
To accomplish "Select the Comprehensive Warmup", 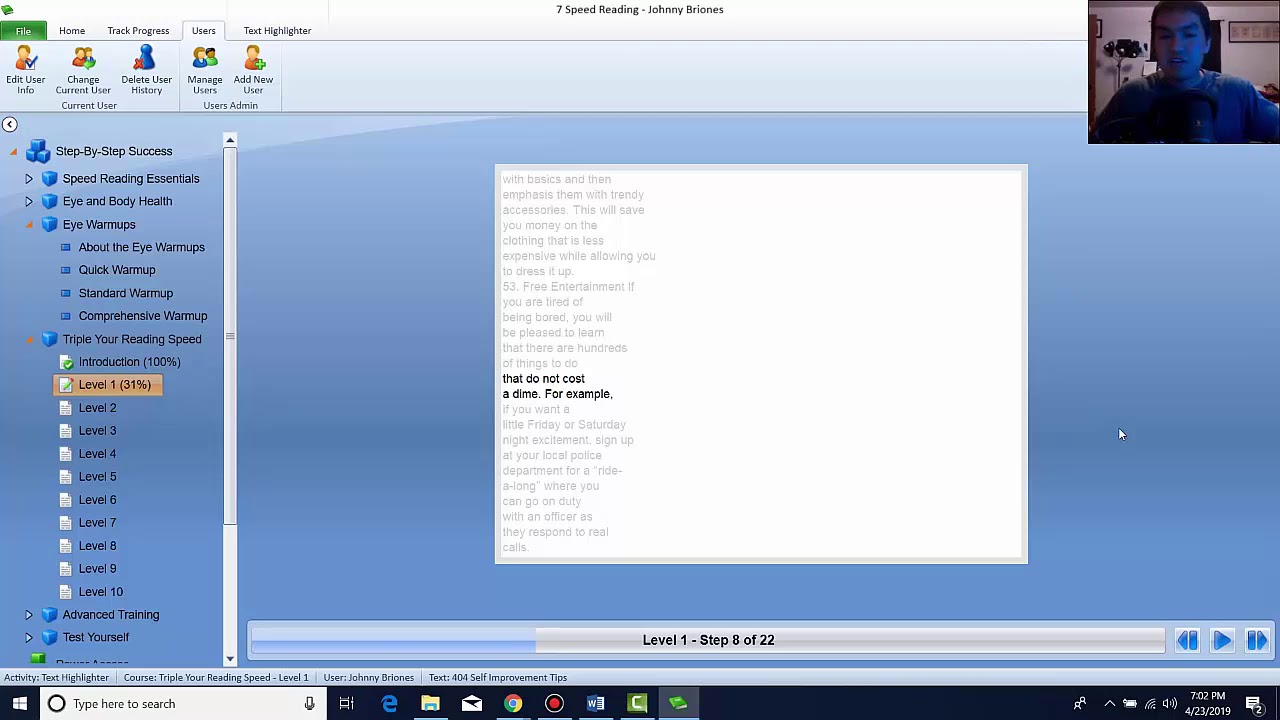I will [143, 316].
